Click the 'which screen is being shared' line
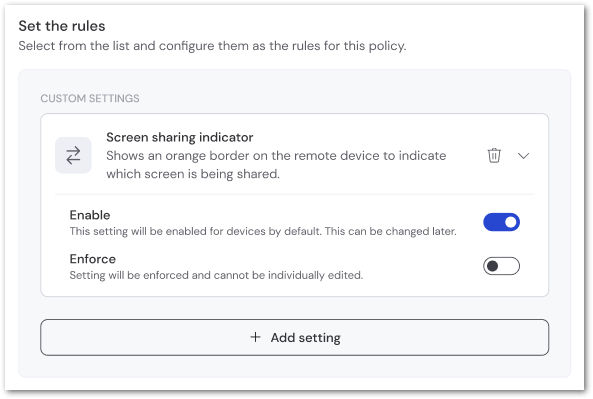The image size is (593, 399). tap(193, 174)
